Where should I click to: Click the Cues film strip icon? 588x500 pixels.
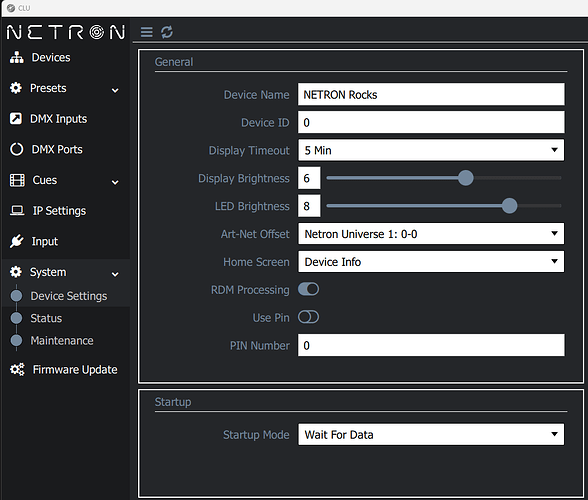(x=17, y=180)
